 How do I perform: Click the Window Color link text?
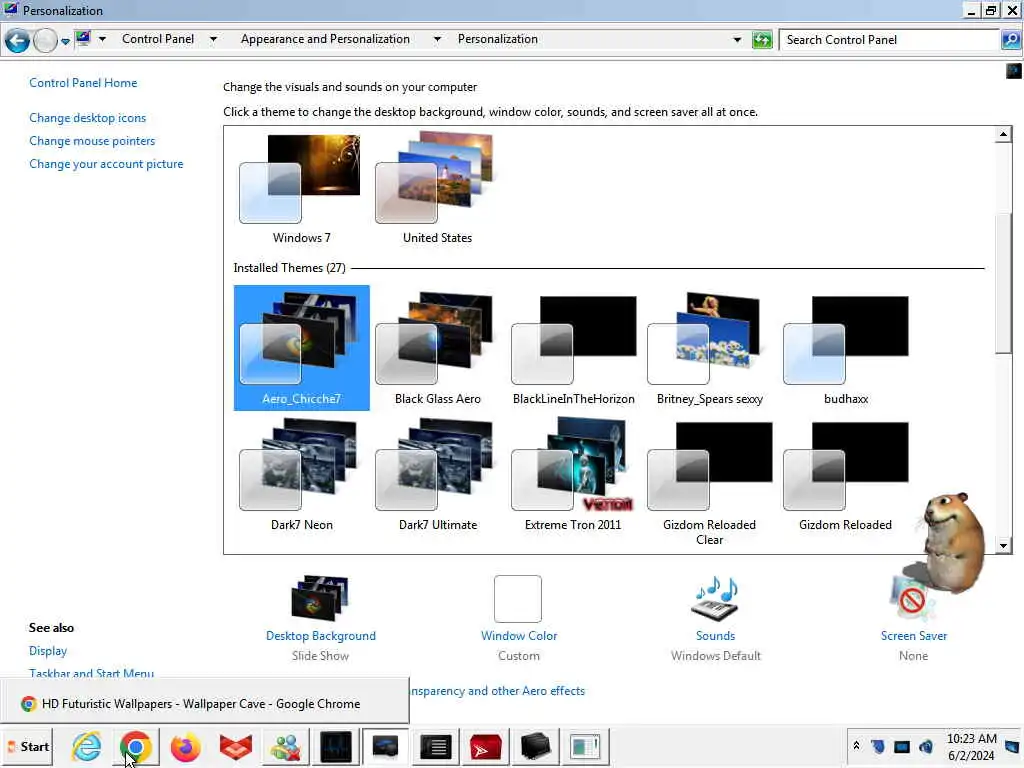pyautogui.click(x=519, y=636)
